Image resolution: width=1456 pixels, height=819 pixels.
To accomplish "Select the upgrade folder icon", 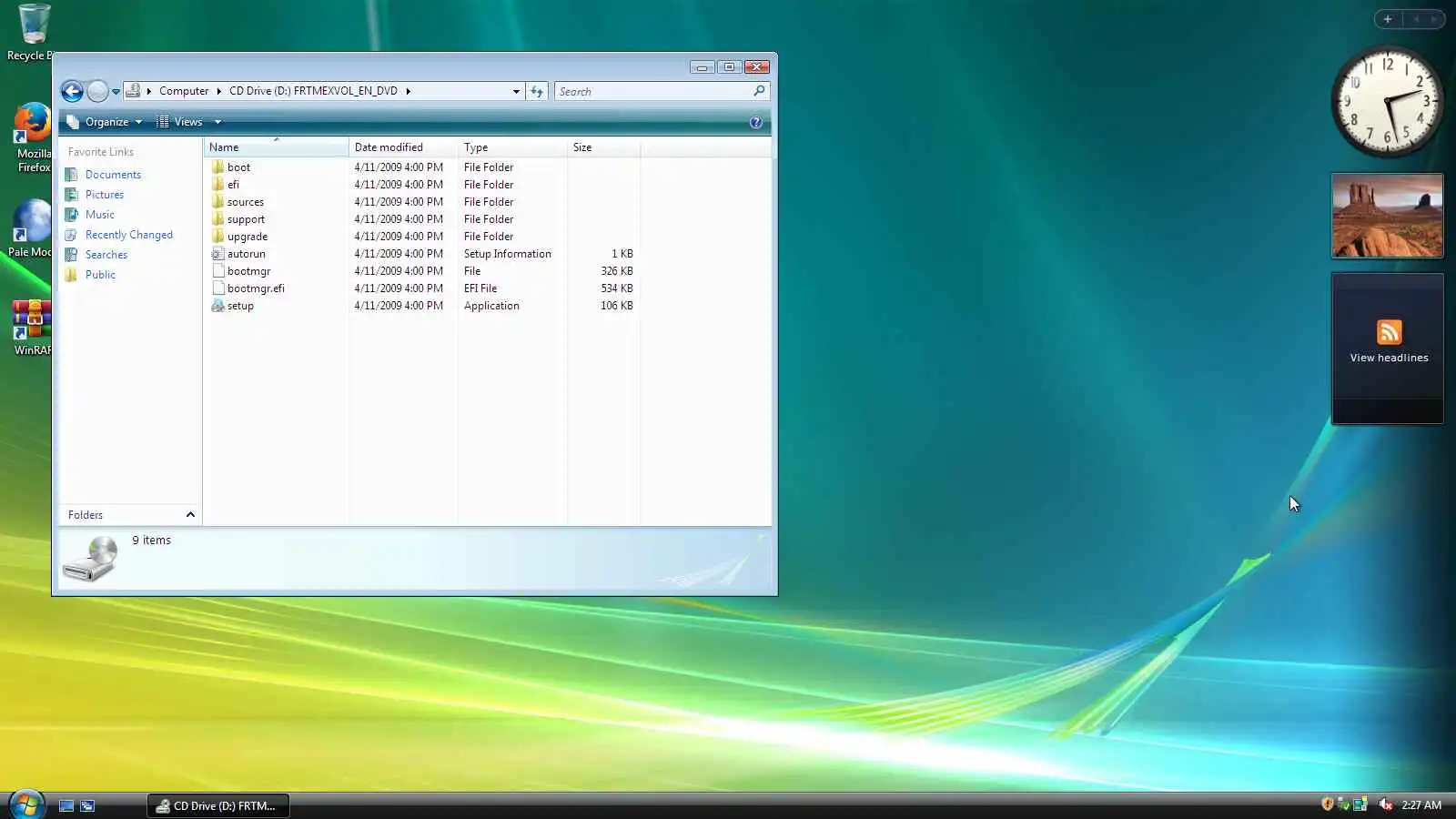I will click(217, 237).
